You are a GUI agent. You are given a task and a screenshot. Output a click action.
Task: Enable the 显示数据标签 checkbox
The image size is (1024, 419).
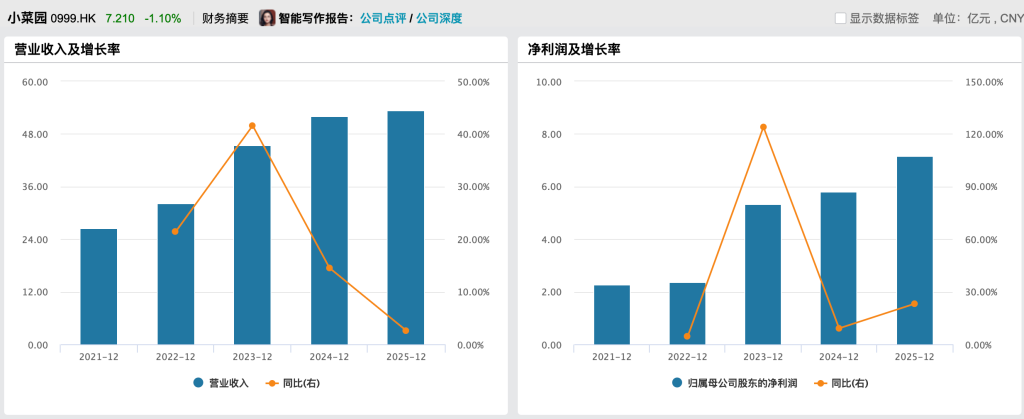click(x=841, y=18)
